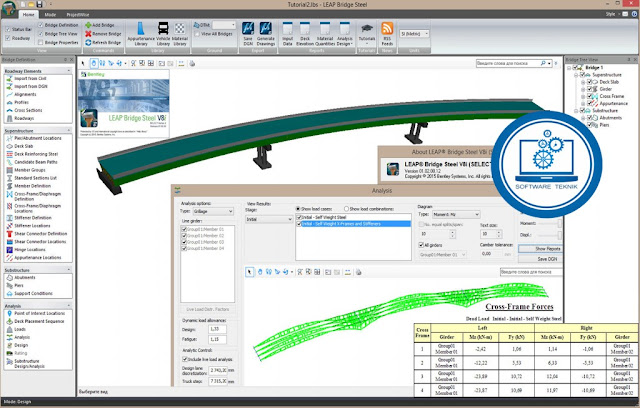Click Live Load Distr. Factors button

[x=208, y=309]
